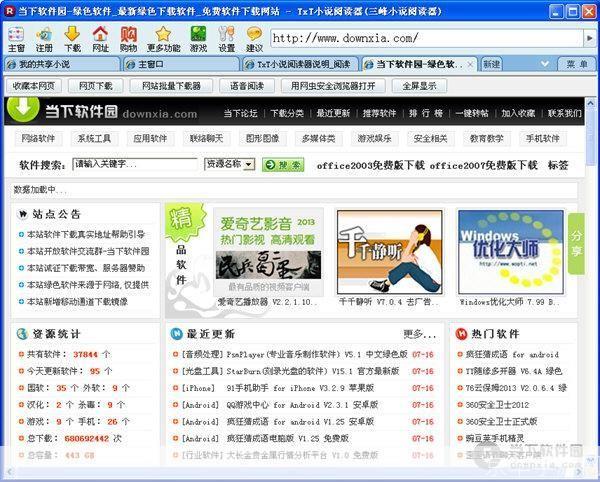The width and height of the screenshot is (600, 482).
Task: Open 安全相关 category
Action: 430,138
